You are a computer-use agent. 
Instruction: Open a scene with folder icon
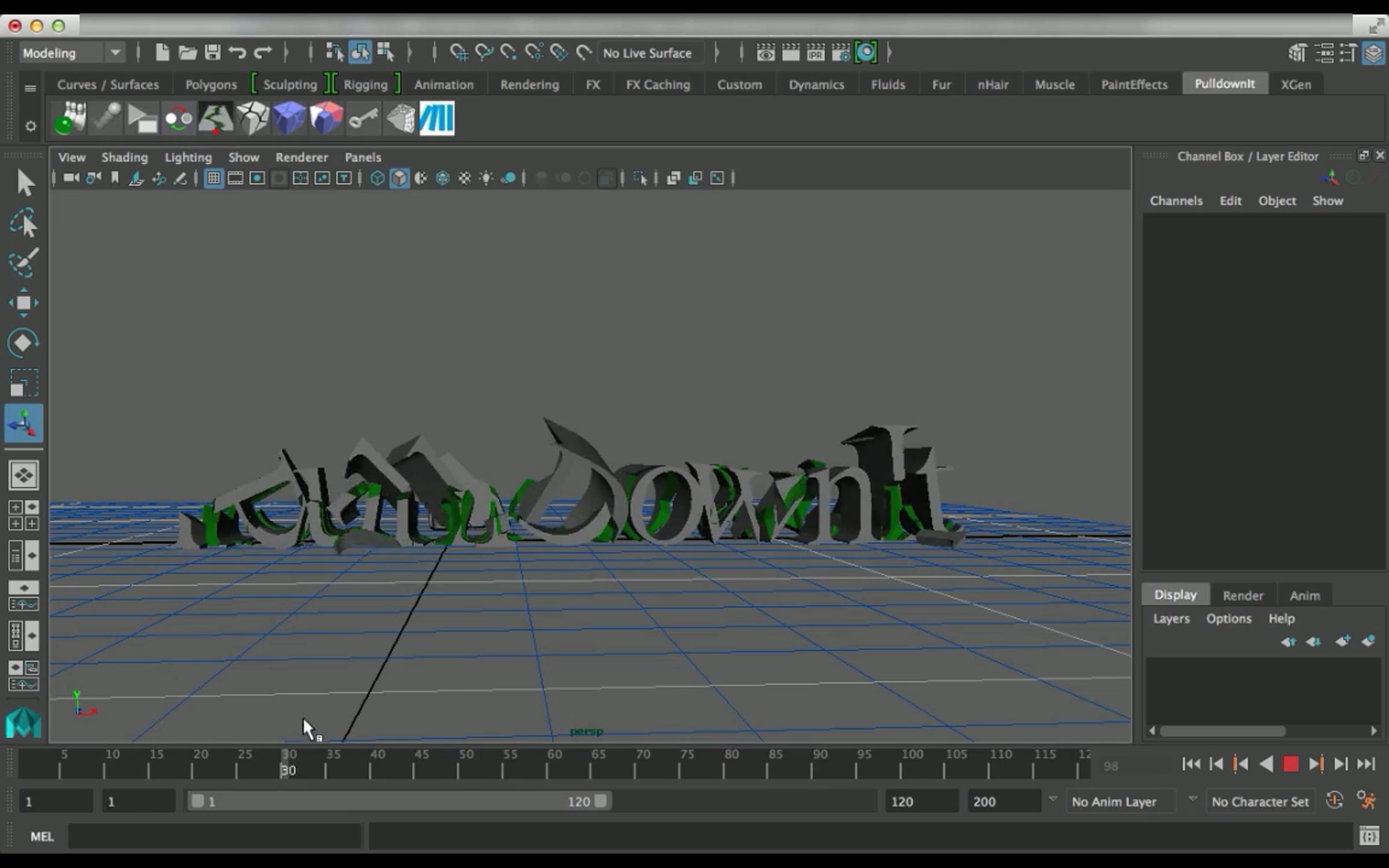pos(188,53)
